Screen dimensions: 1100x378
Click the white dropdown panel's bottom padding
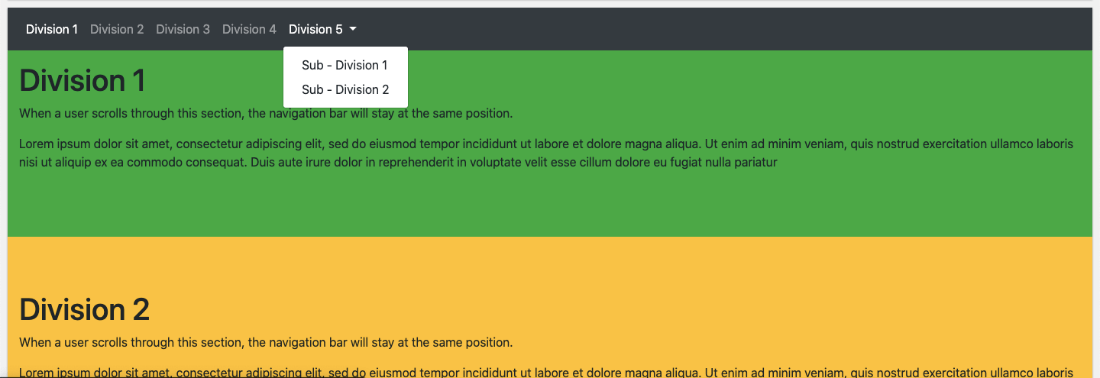(x=345, y=104)
